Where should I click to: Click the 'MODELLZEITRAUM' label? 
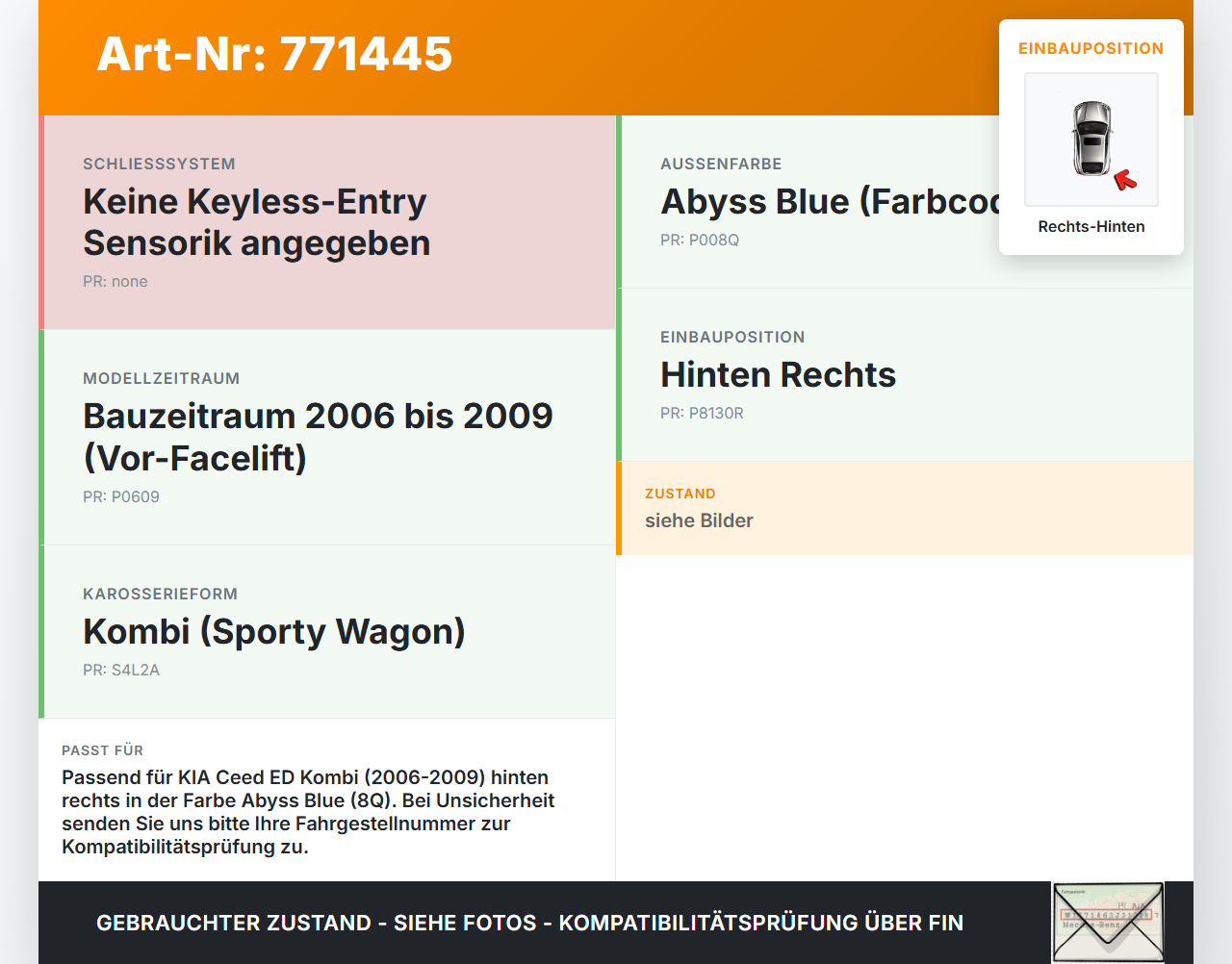162,379
